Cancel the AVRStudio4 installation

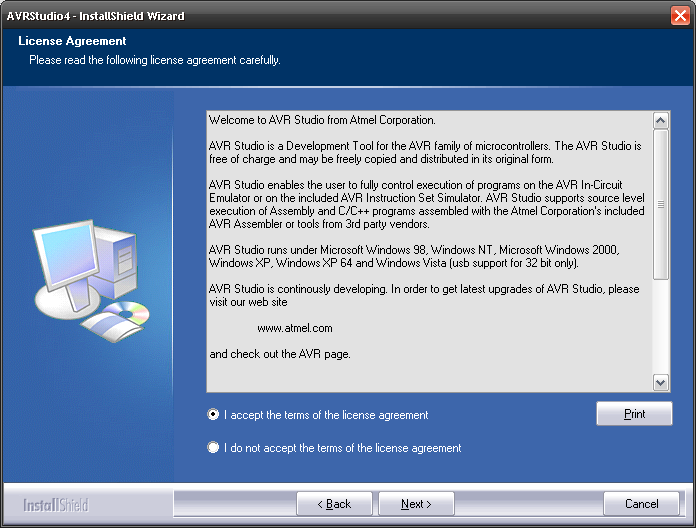pyautogui.click(x=642, y=504)
